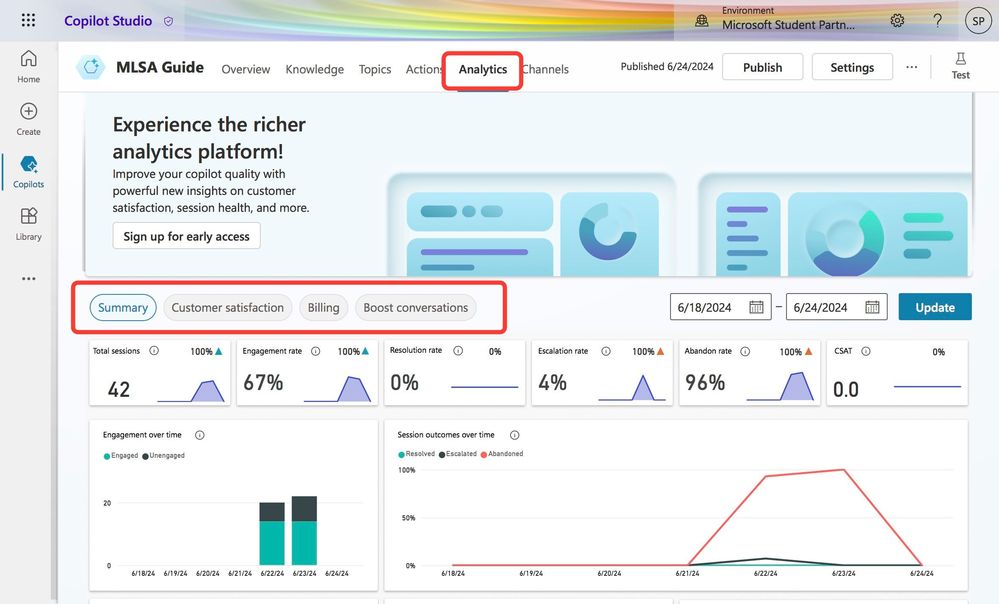This screenshot has height=604, width=999.
Task: Click the end date field 6/24/2024
Action: coord(837,307)
